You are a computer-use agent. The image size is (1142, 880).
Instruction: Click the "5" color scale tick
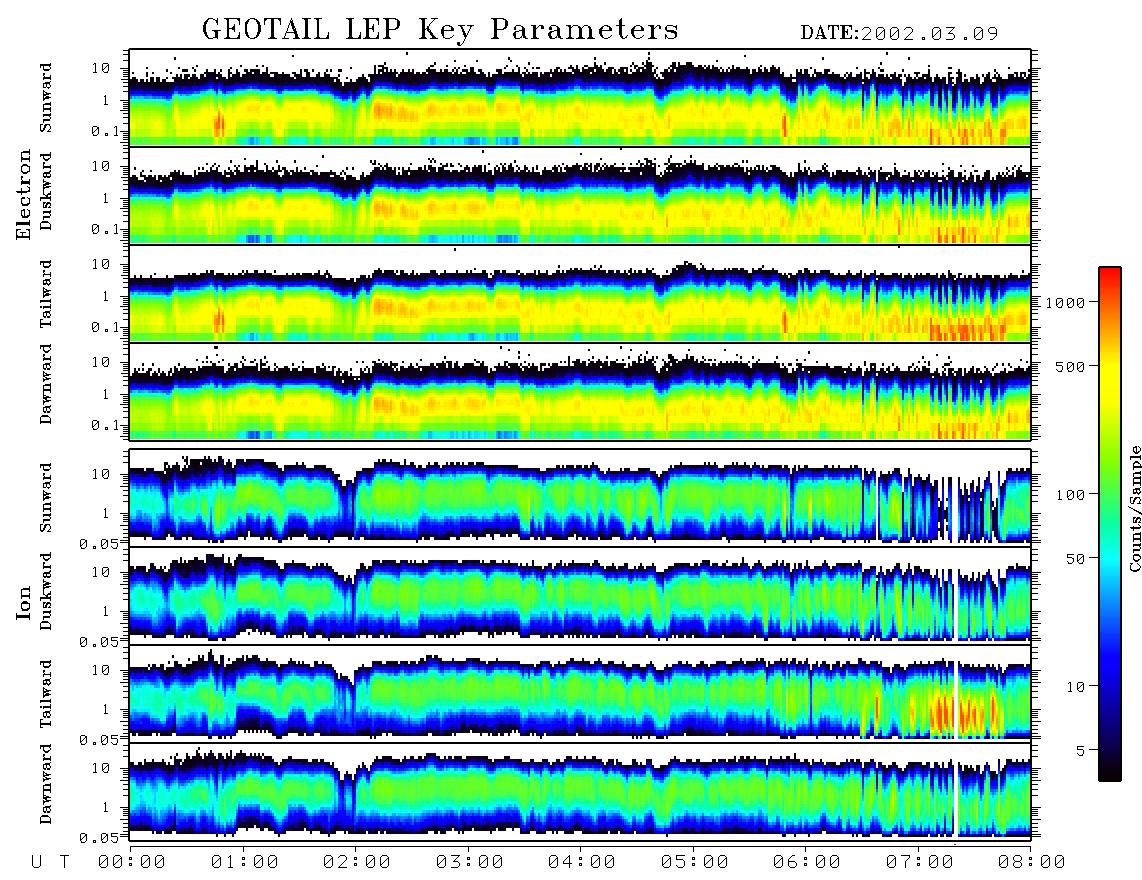(1080, 751)
